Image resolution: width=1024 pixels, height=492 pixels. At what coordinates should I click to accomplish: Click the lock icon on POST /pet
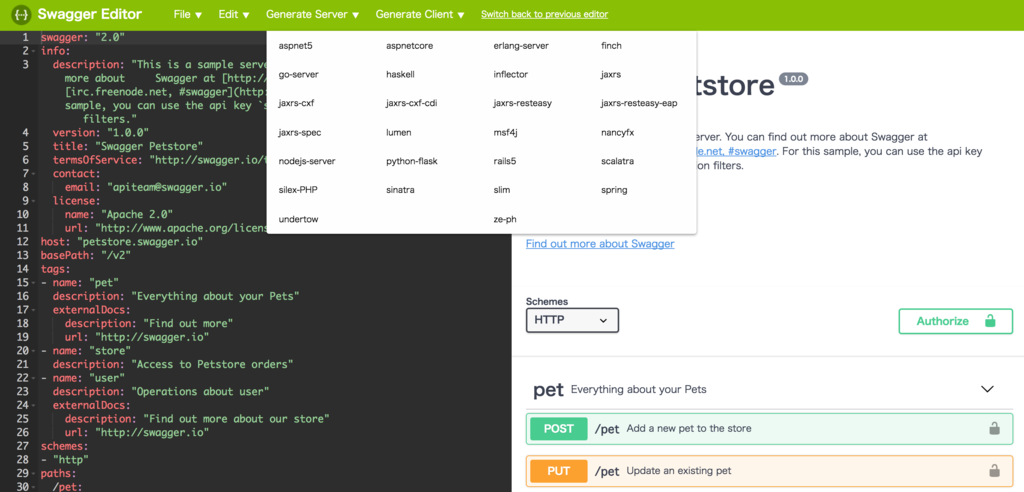[994, 429]
